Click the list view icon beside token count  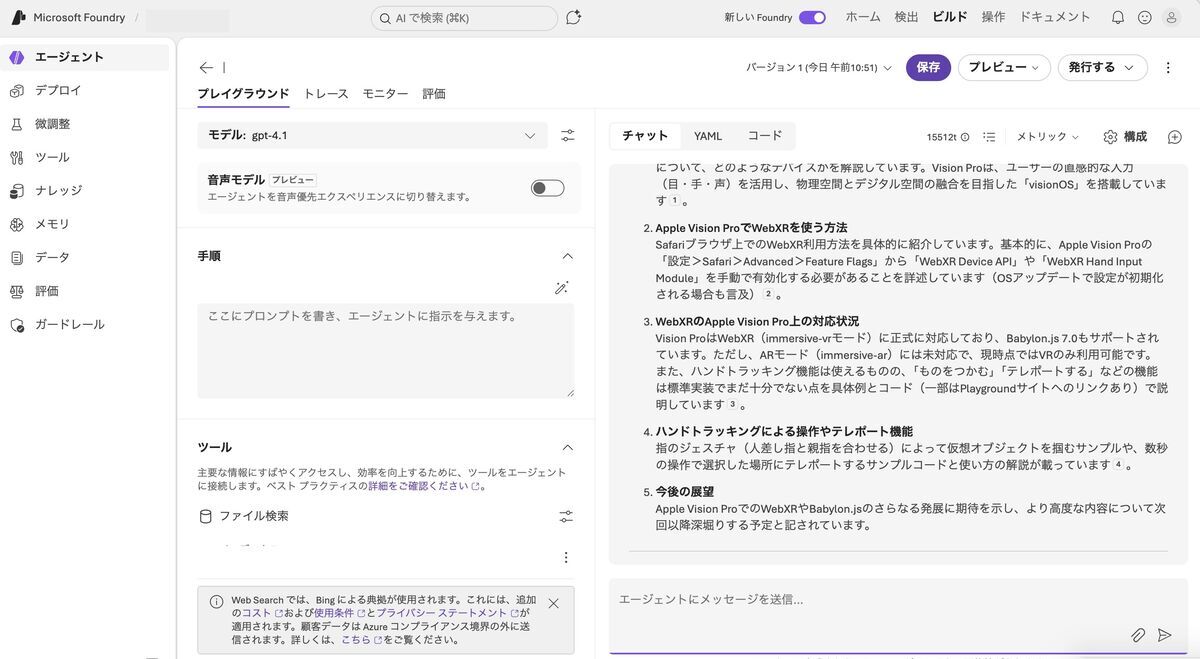tap(989, 137)
